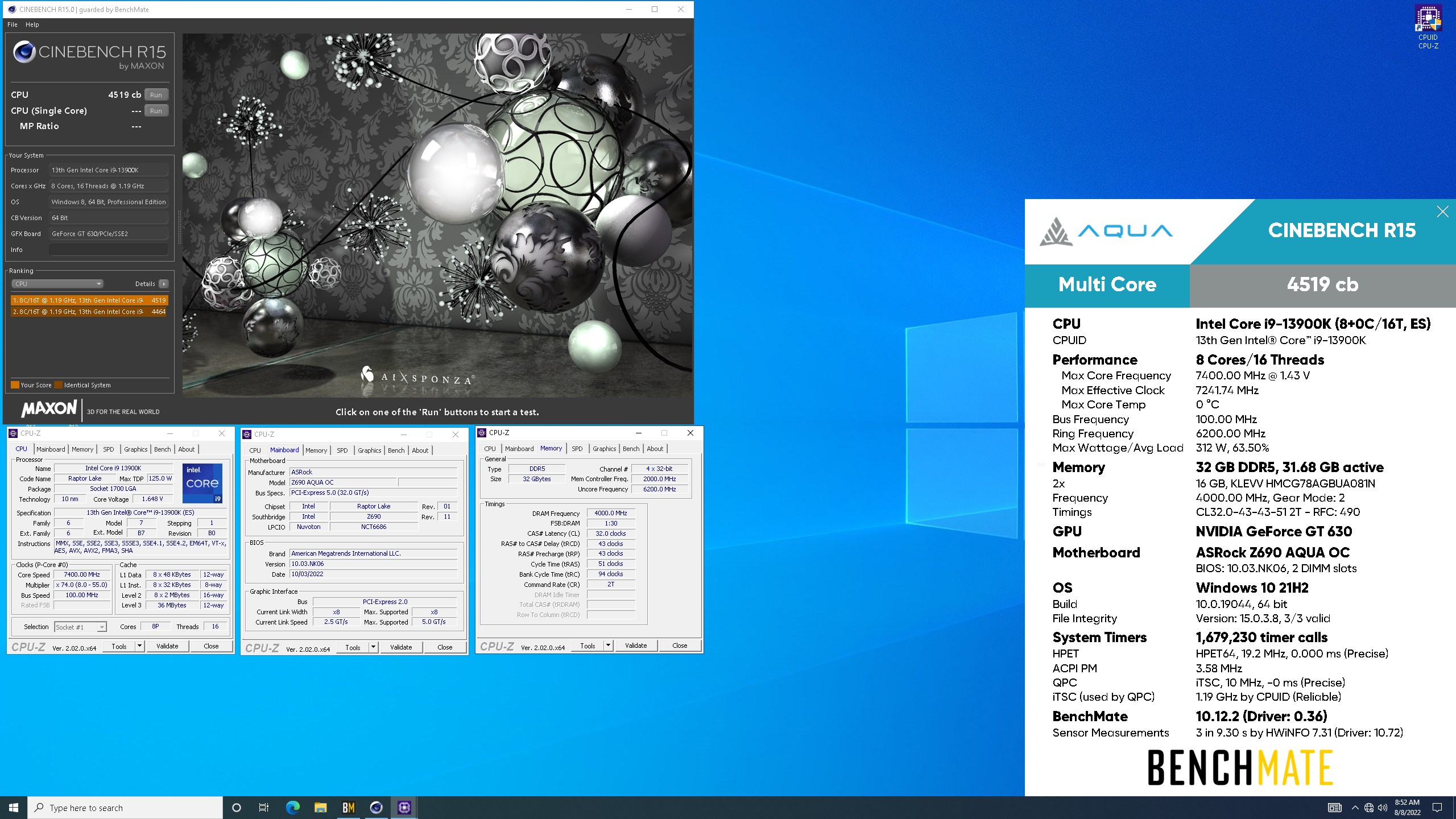The width and height of the screenshot is (1456, 819).
Task: Open Graphics tab in CPU-Z CPU window
Action: pos(136,449)
